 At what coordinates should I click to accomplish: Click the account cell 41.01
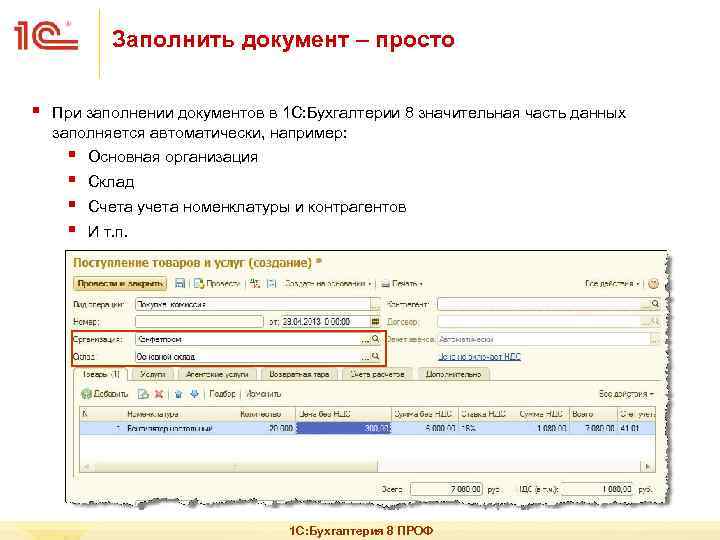tap(636, 428)
